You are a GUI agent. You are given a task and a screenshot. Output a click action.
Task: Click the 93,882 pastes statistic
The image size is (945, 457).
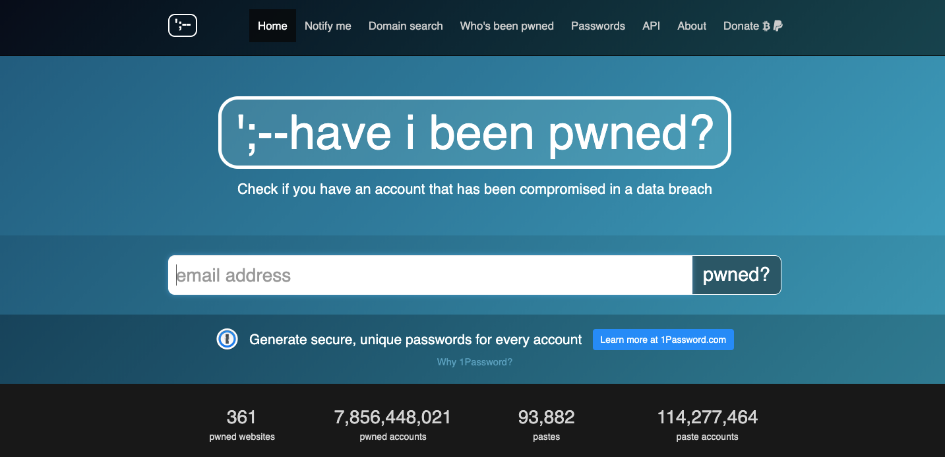[546, 424]
